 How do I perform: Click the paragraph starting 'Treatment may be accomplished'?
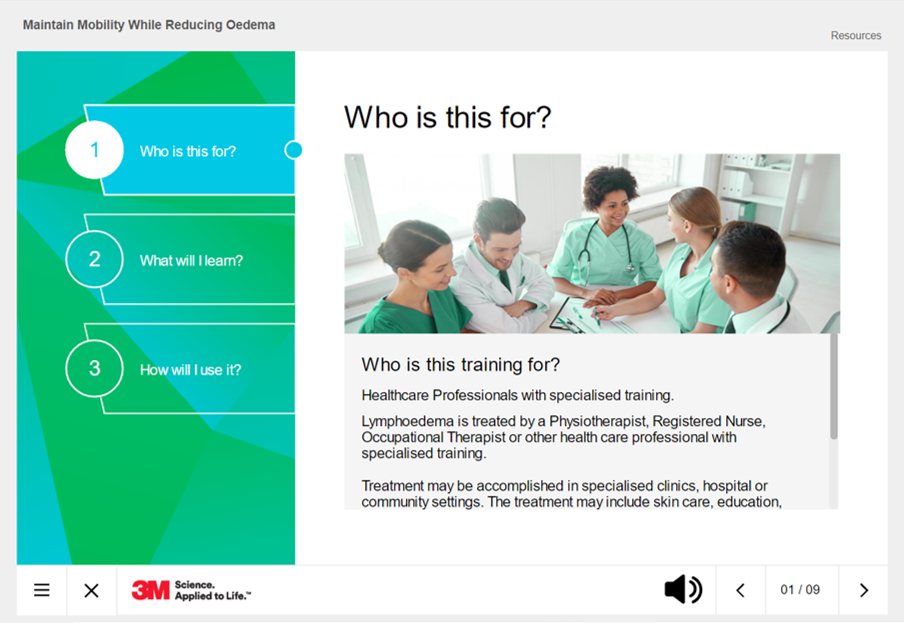[x=571, y=494]
